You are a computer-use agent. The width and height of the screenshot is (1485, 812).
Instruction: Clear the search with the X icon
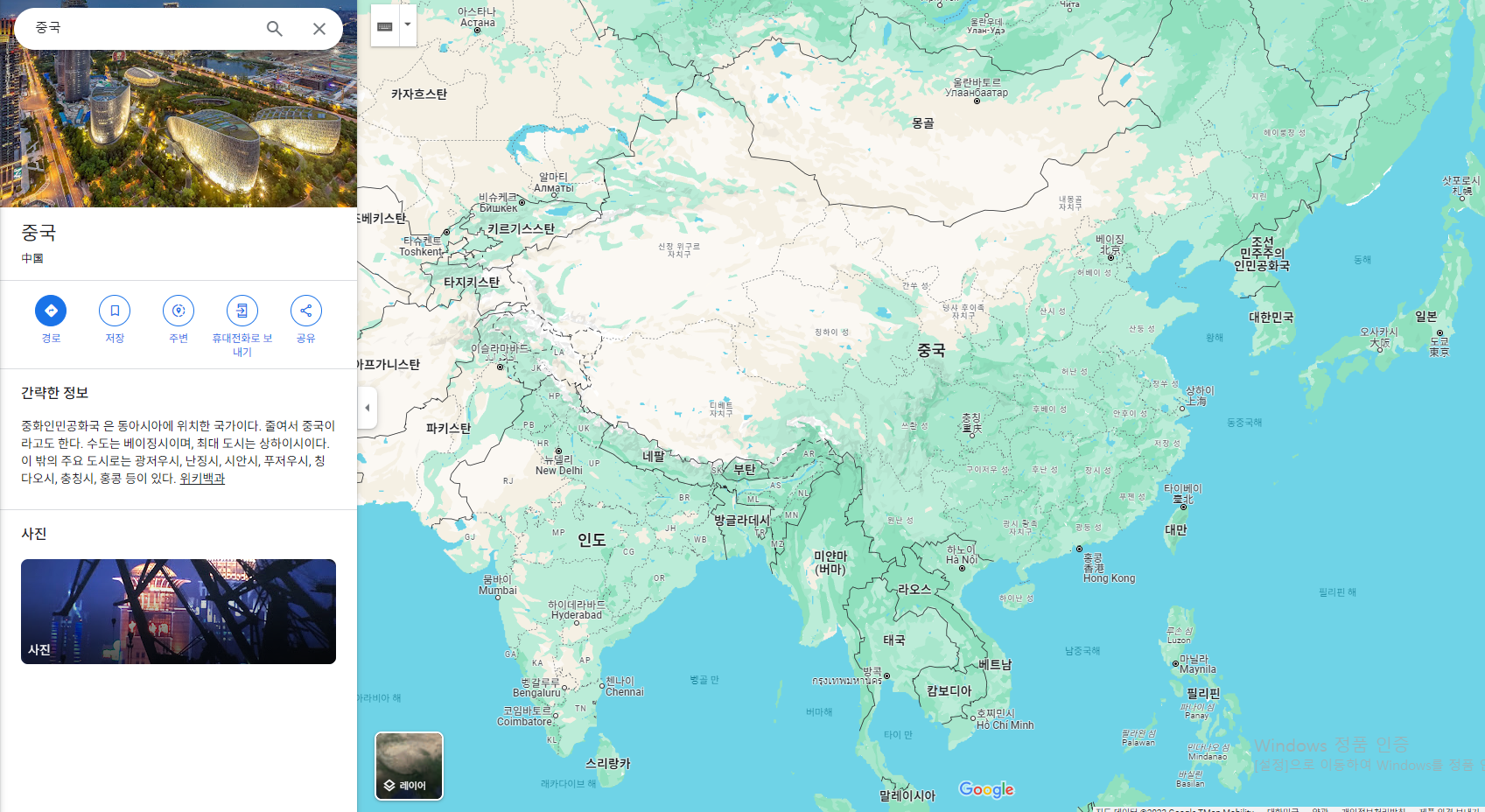click(319, 29)
